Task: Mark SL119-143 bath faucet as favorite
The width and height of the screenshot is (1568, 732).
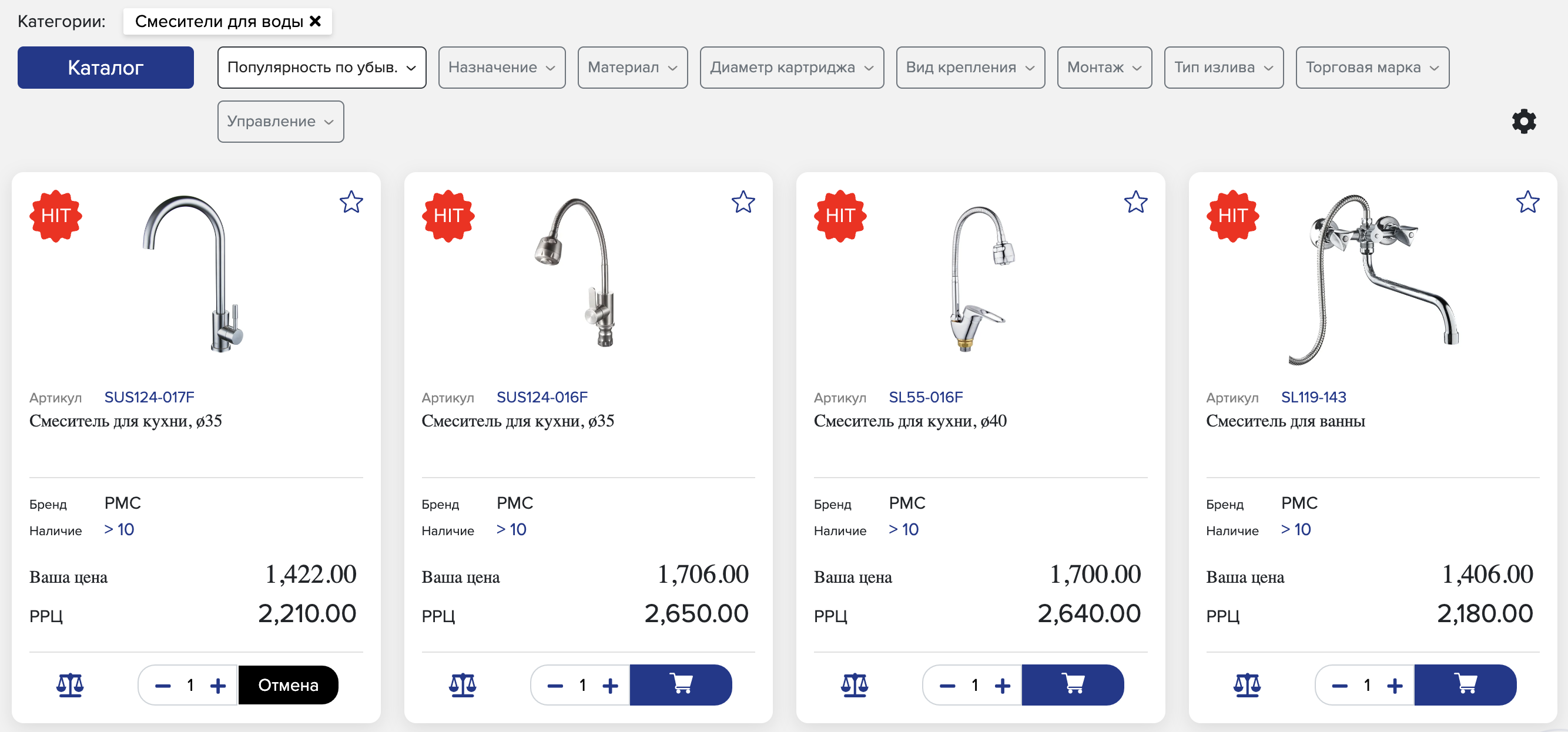Action: click(x=1527, y=202)
